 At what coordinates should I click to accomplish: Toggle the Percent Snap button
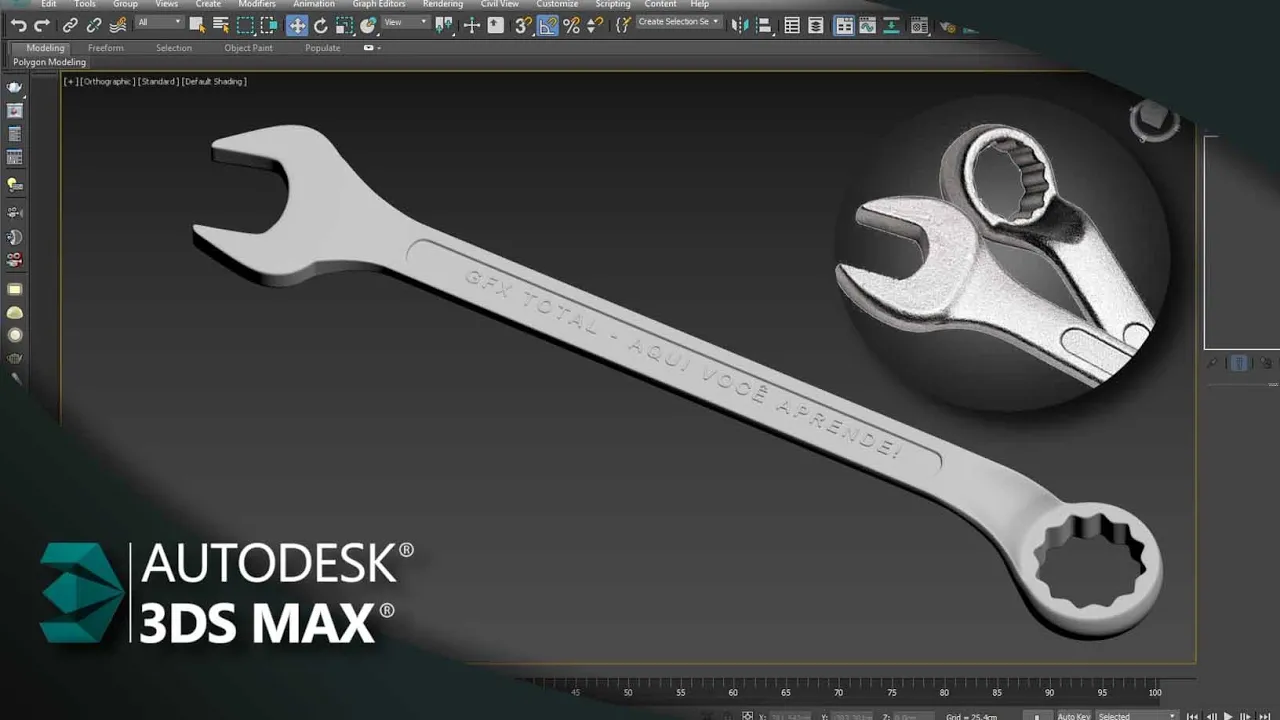572,25
